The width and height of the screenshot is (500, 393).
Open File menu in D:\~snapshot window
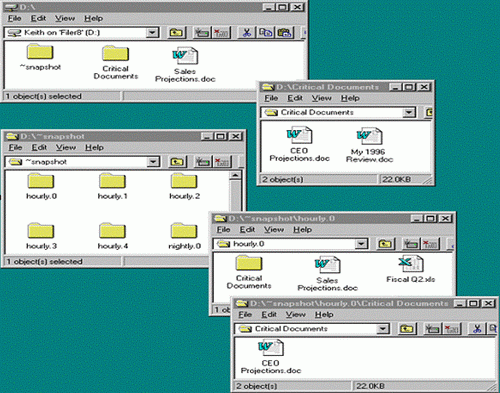coord(15,147)
